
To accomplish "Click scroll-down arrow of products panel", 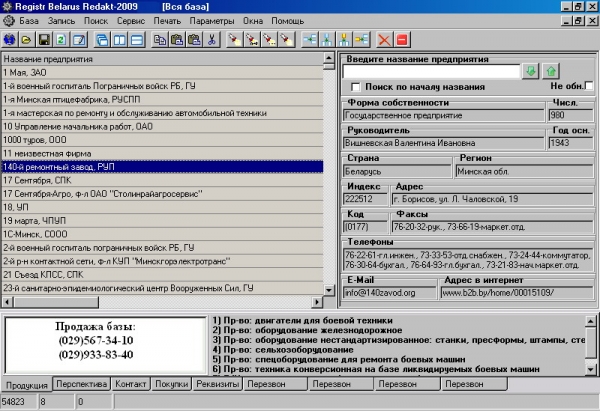I will (x=591, y=369).
